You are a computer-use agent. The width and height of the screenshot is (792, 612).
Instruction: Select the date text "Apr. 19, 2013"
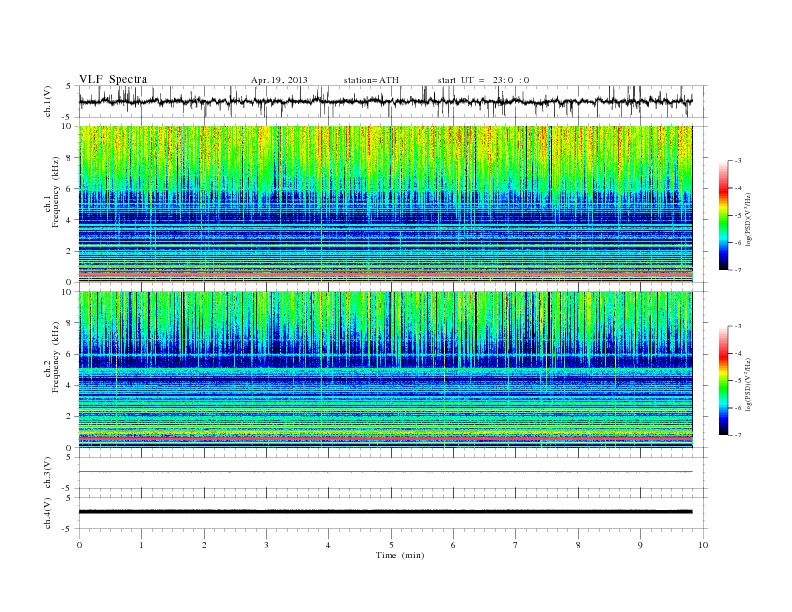click(279, 80)
